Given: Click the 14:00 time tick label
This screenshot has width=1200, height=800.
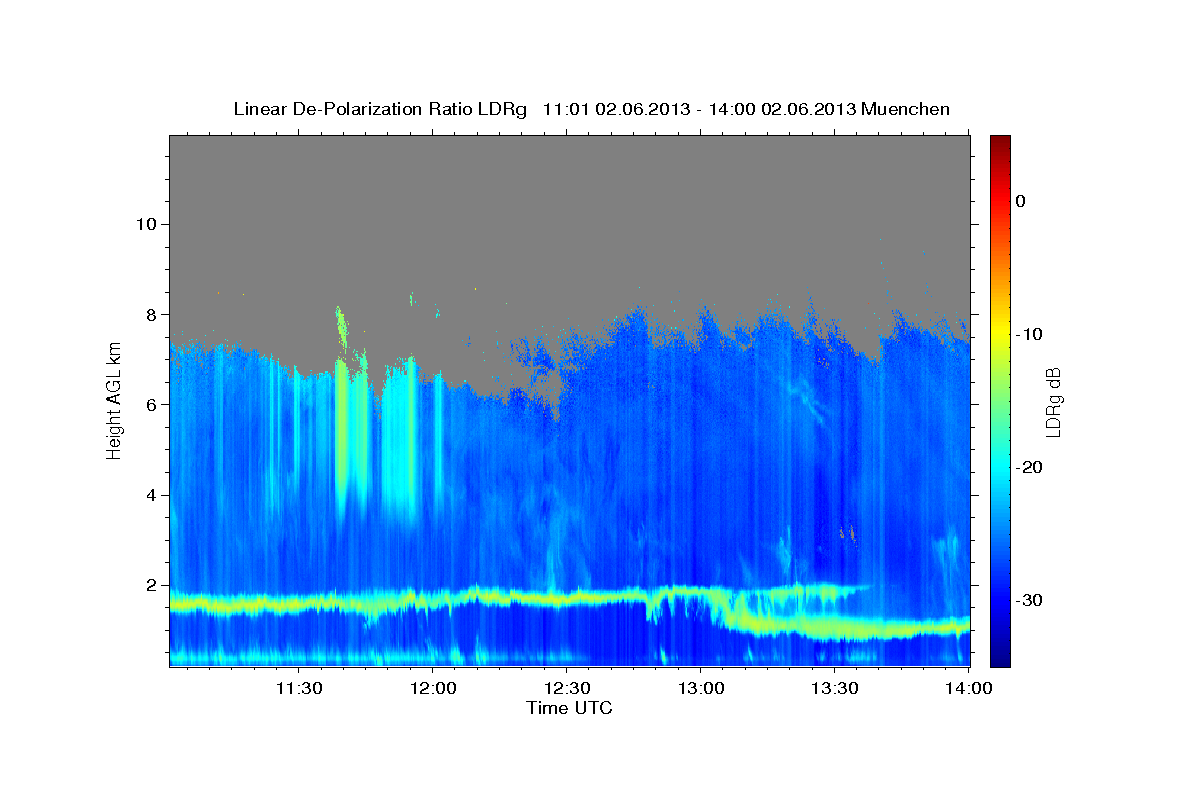Looking at the screenshot, I should [968, 688].
